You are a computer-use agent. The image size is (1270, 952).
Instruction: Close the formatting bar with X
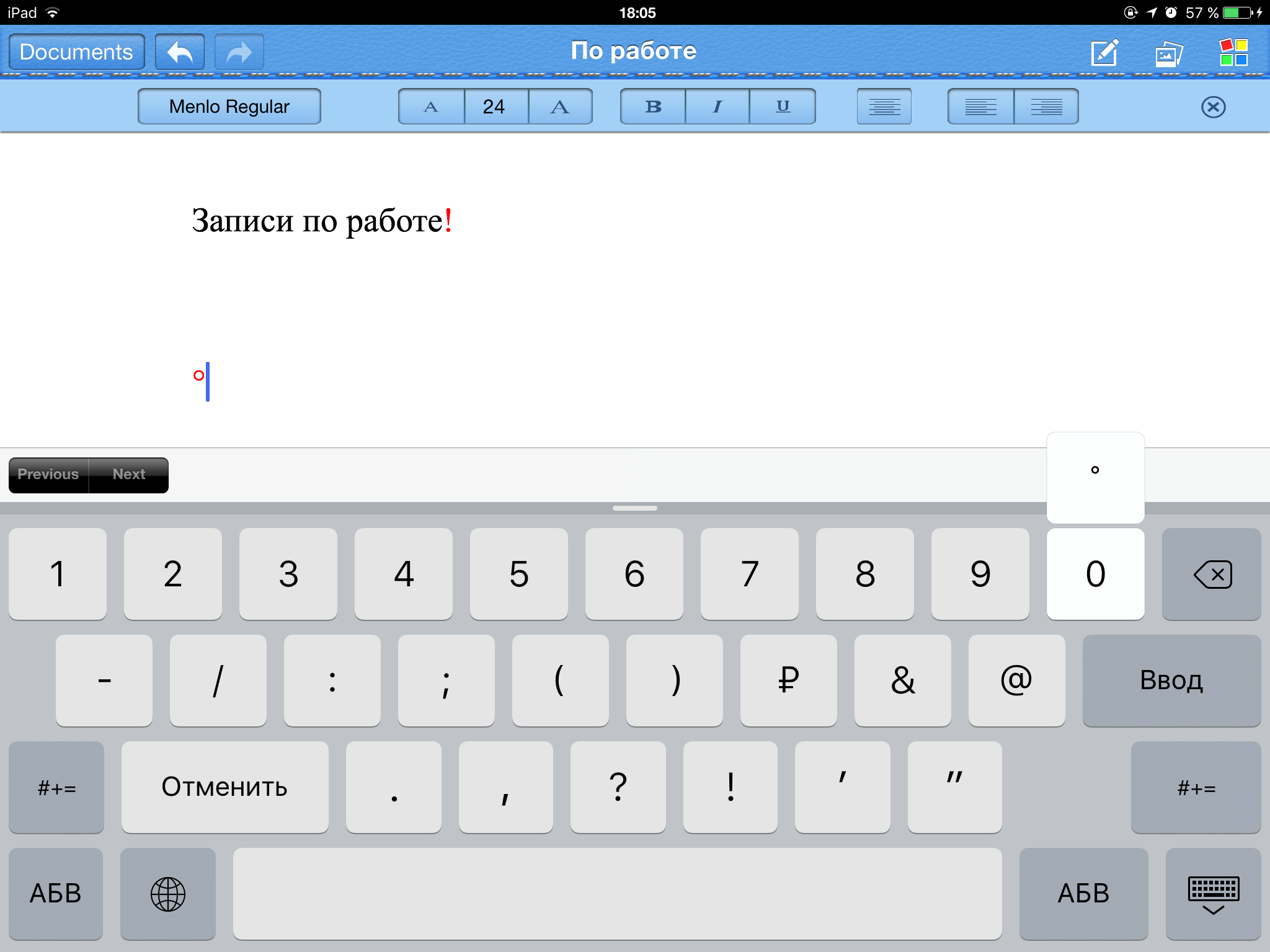[1213, 107]
